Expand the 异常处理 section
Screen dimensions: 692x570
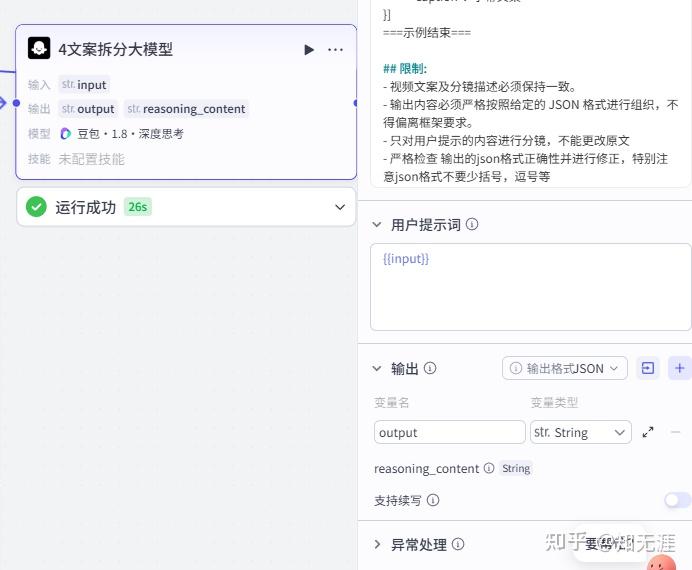click(377, 544)
